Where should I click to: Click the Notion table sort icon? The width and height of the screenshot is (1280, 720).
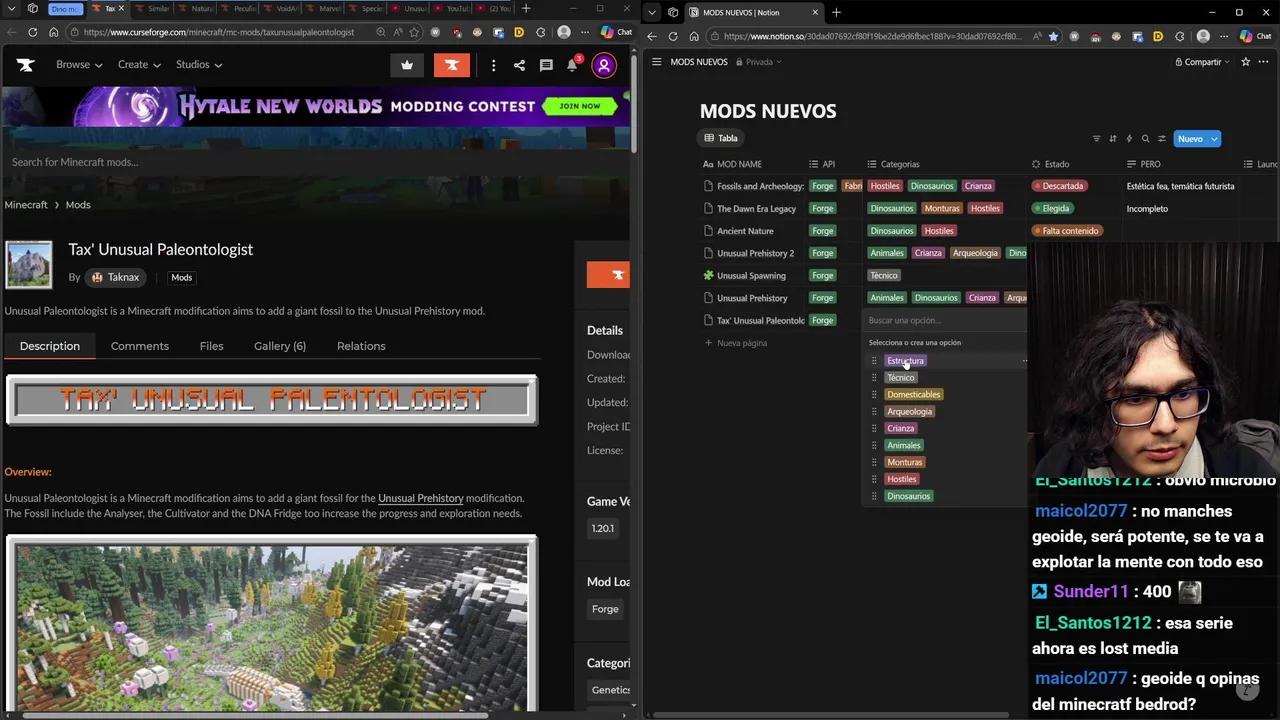[x=1112, y=139]
